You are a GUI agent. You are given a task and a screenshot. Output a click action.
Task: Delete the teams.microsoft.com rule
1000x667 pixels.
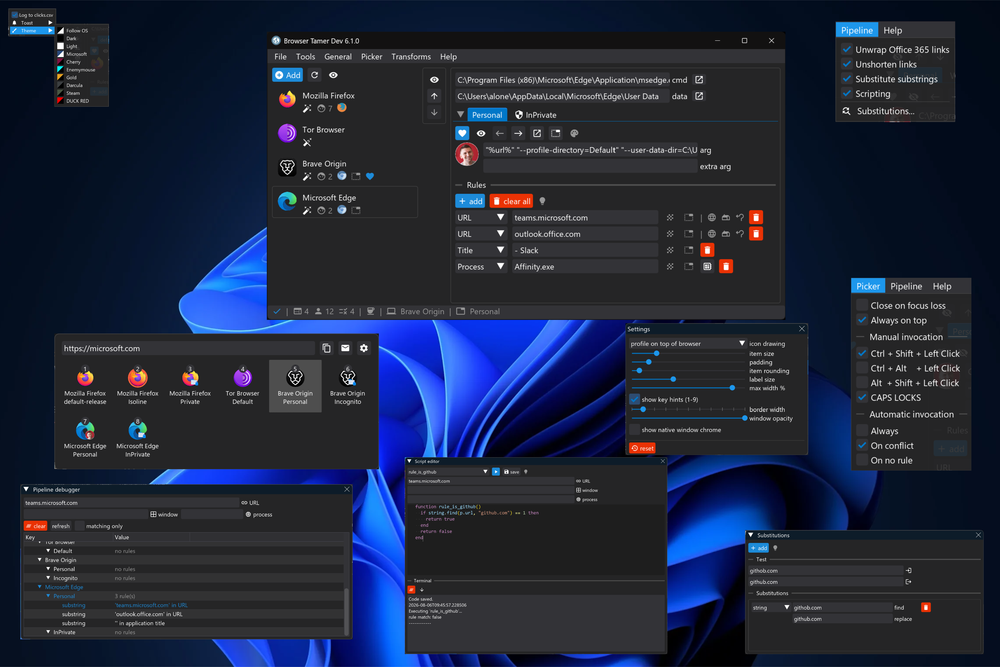(756, 217)
